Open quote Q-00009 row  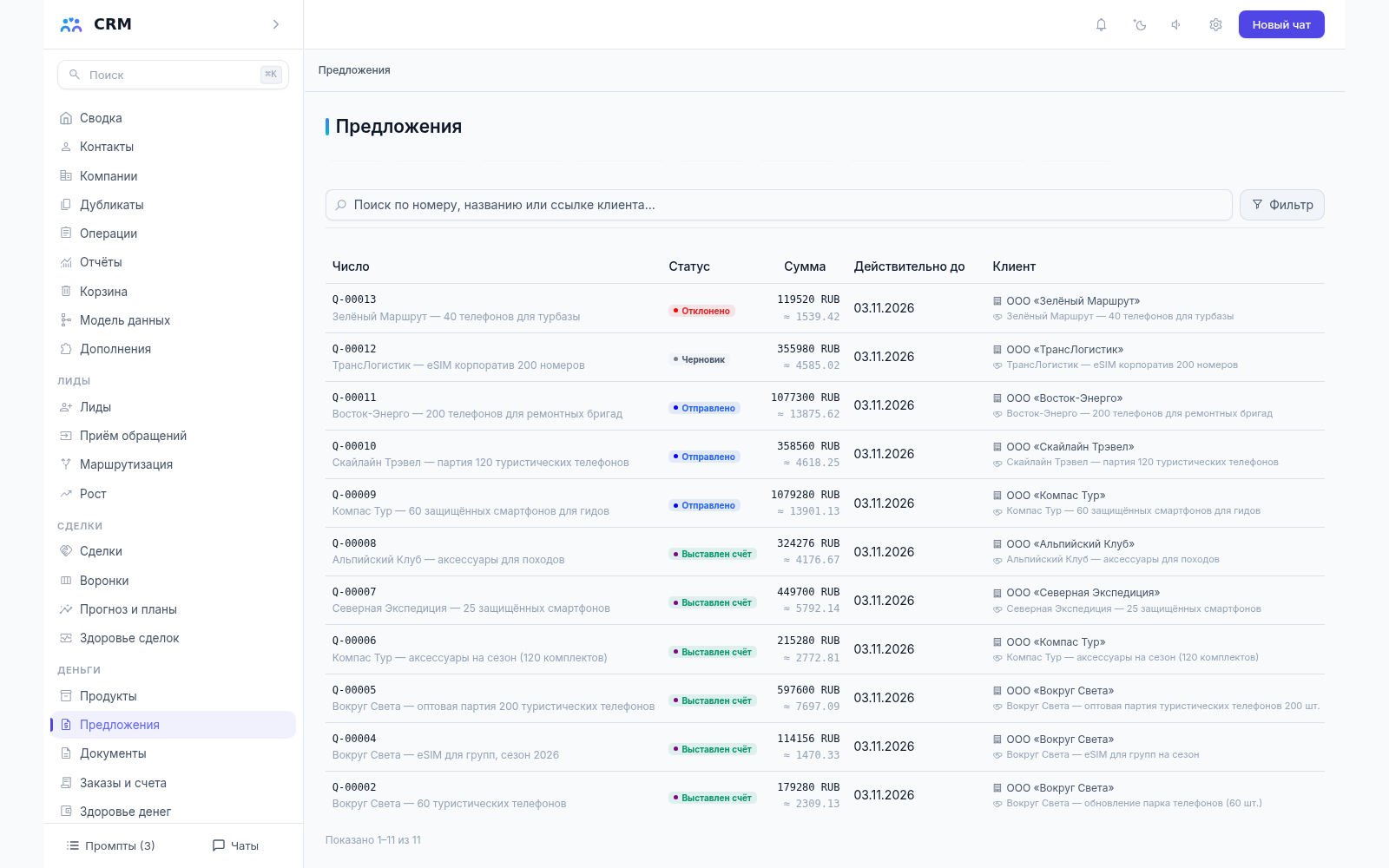[825, 503]
